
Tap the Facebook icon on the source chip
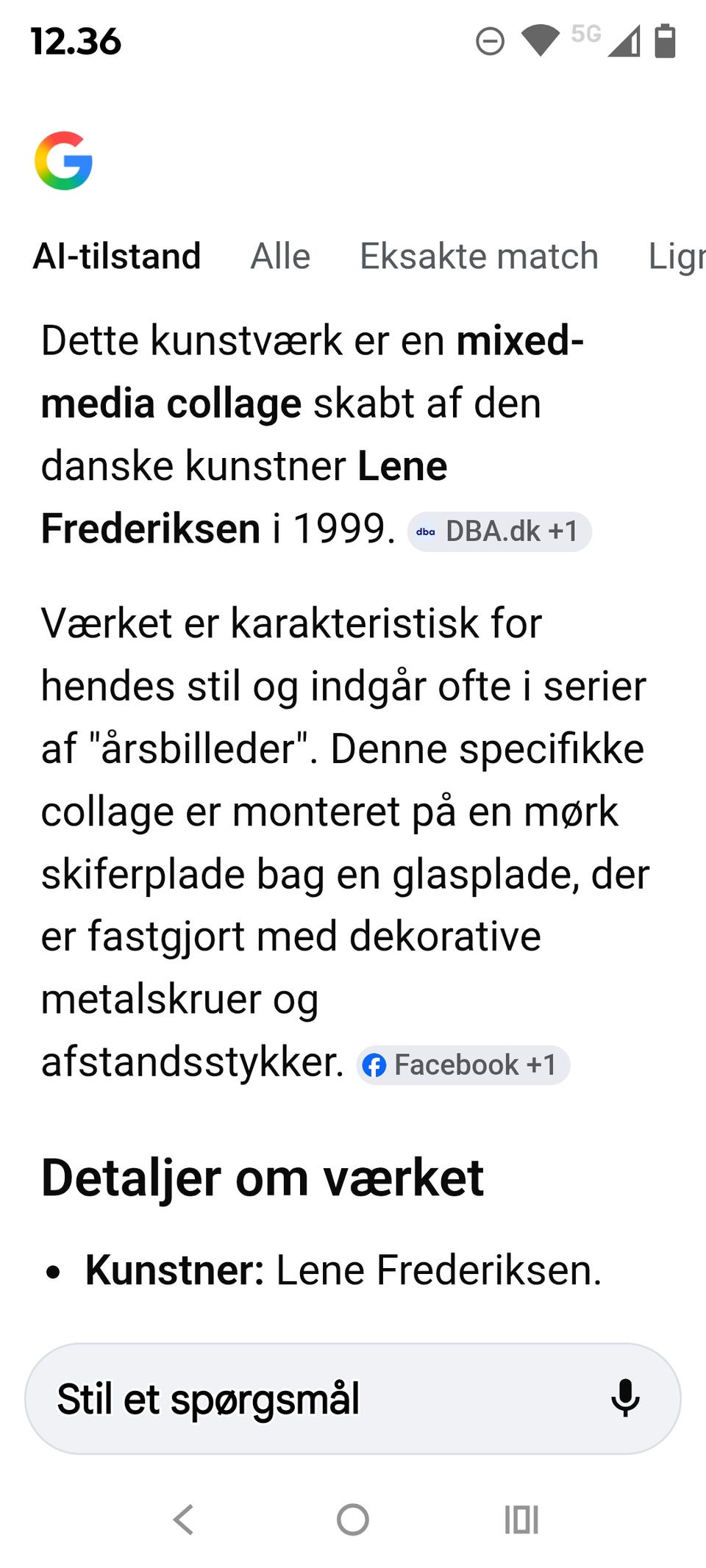(x=377, y=1064)
